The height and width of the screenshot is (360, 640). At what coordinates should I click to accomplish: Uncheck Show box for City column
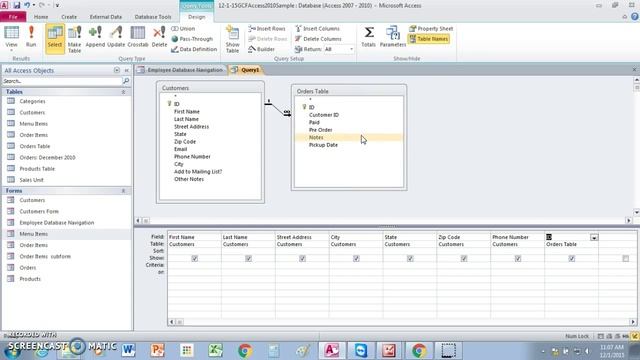(x=356, y=258)
